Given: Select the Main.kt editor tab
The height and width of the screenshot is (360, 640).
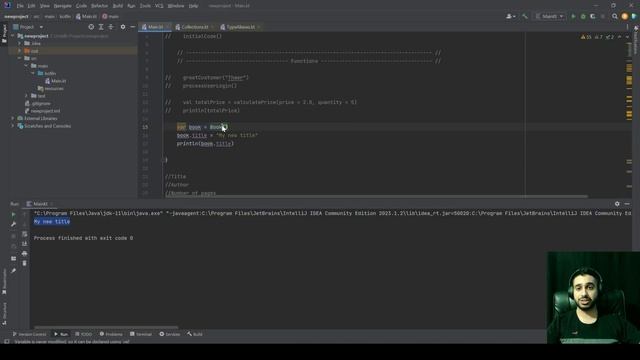Looking at the screenshot, I should (x=155, y=27).
